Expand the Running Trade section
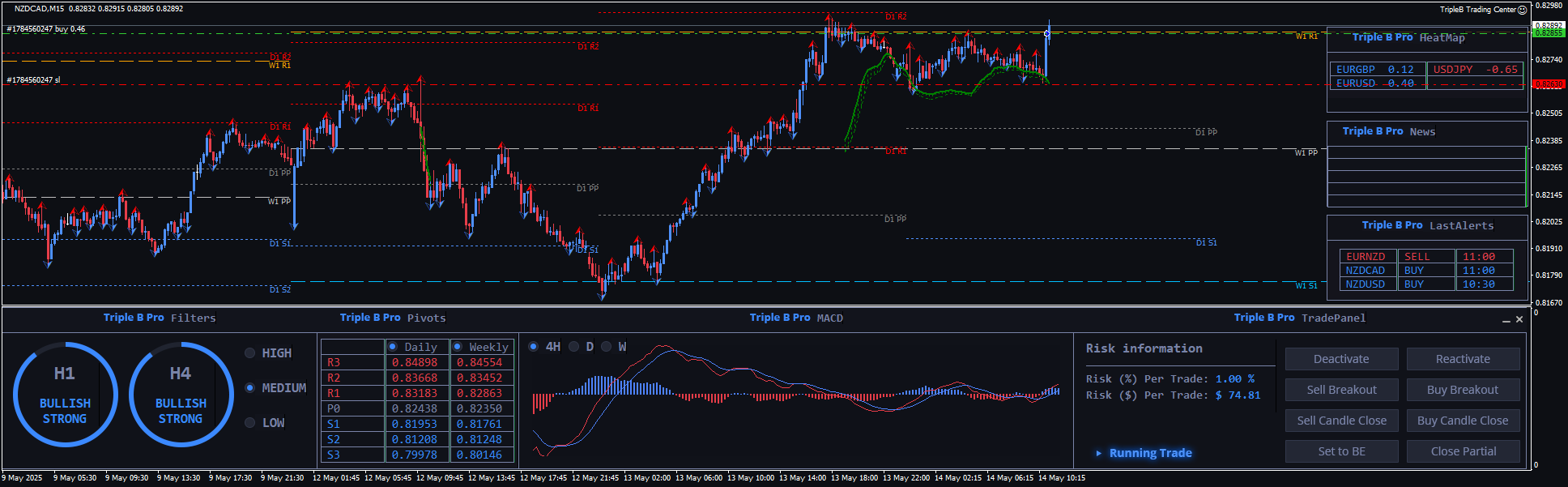 tap(1143, 453)
